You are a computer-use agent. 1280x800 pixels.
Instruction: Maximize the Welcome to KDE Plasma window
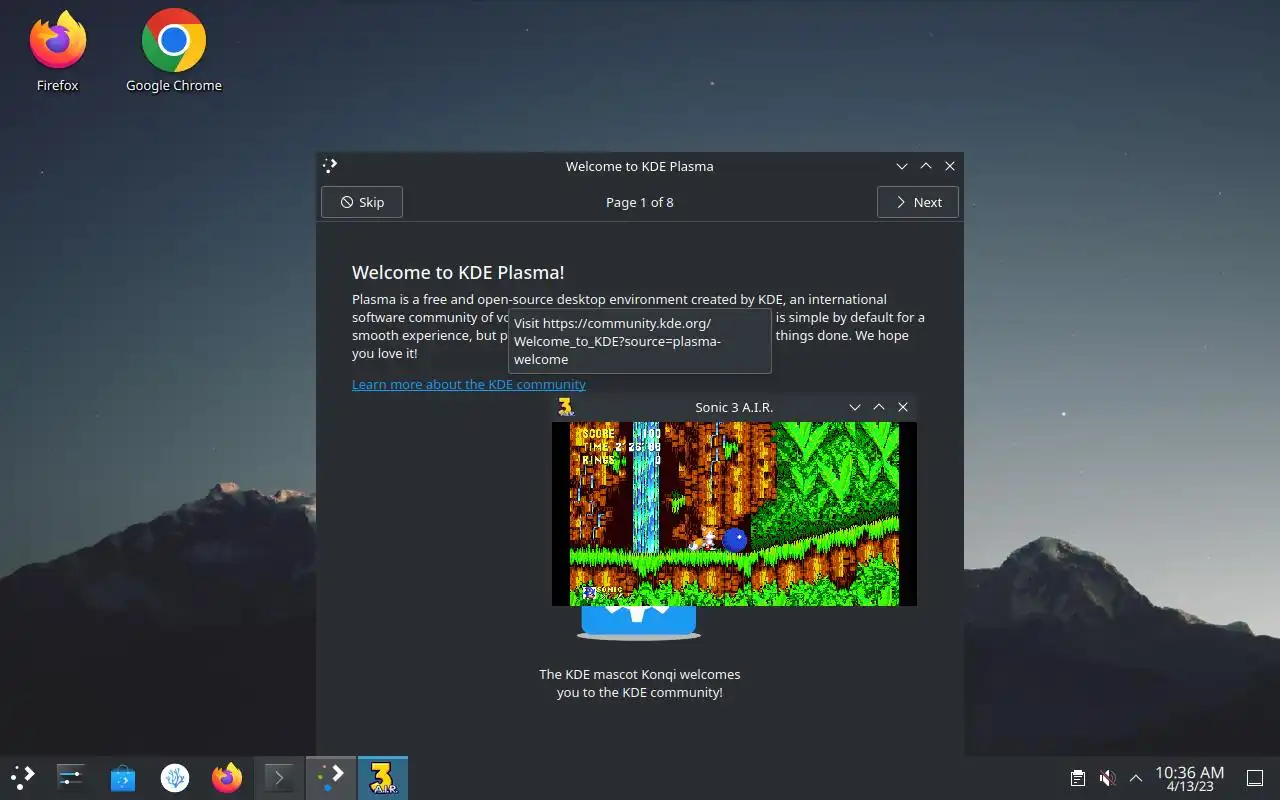coord(926,166)
